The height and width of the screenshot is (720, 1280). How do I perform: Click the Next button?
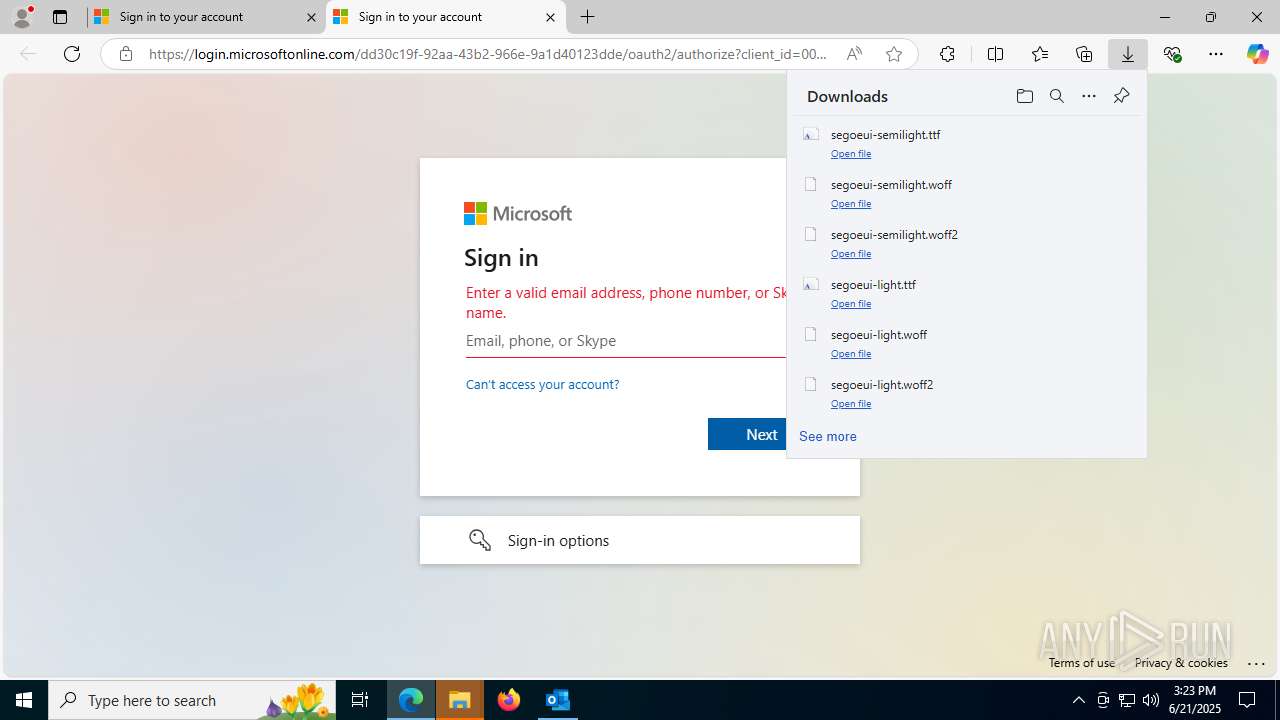[747, 434]
